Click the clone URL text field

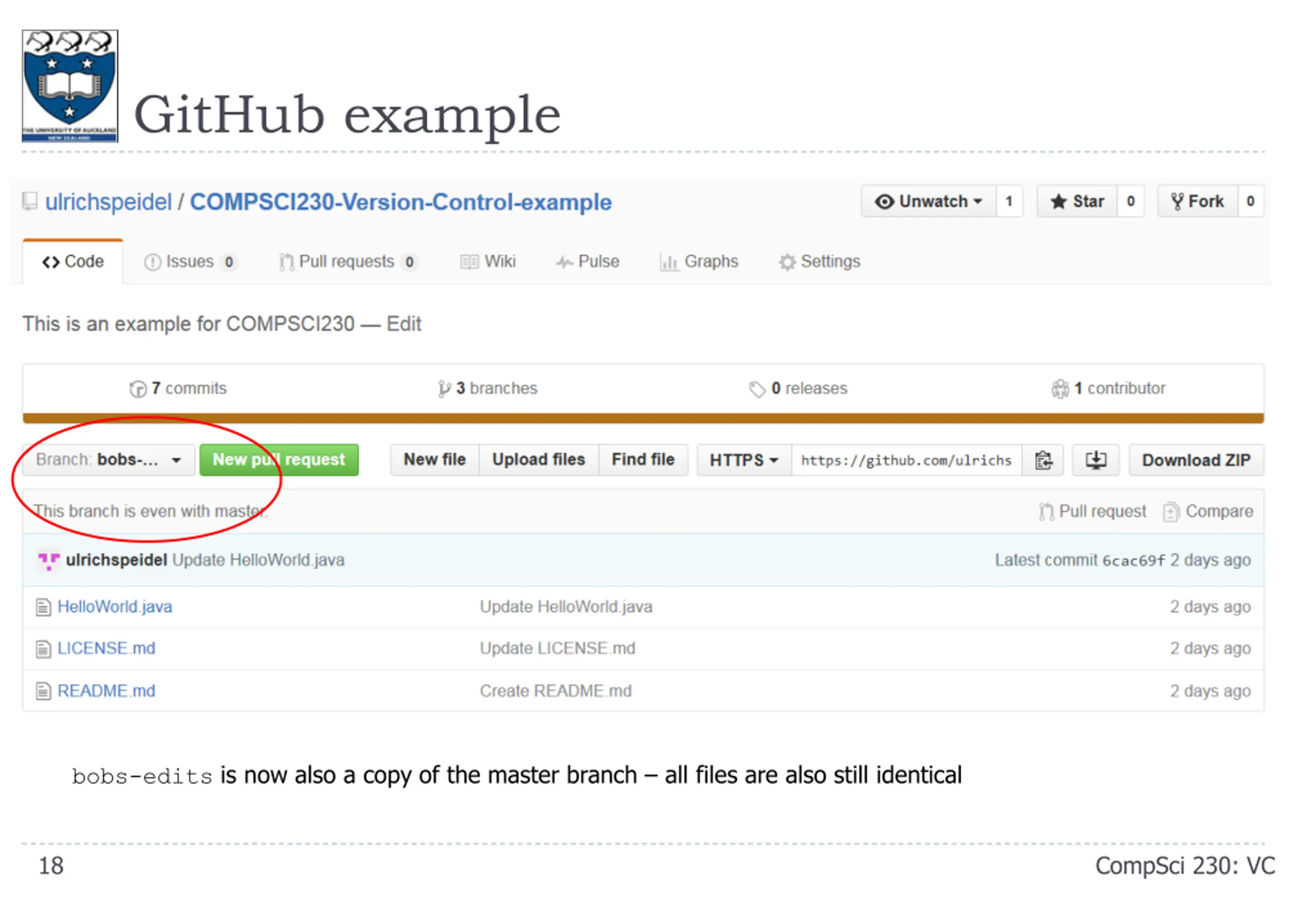coord(906,460)
